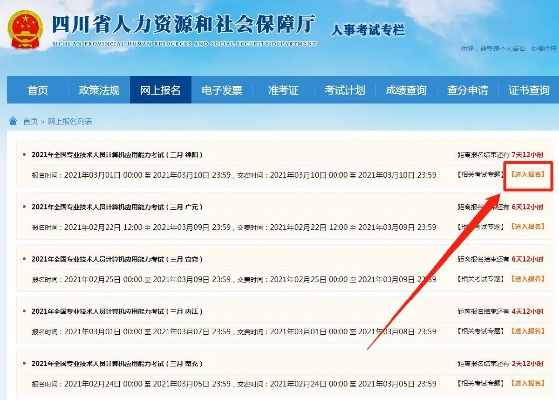Click the 首页 breadcrumb link

click(30, 122)
